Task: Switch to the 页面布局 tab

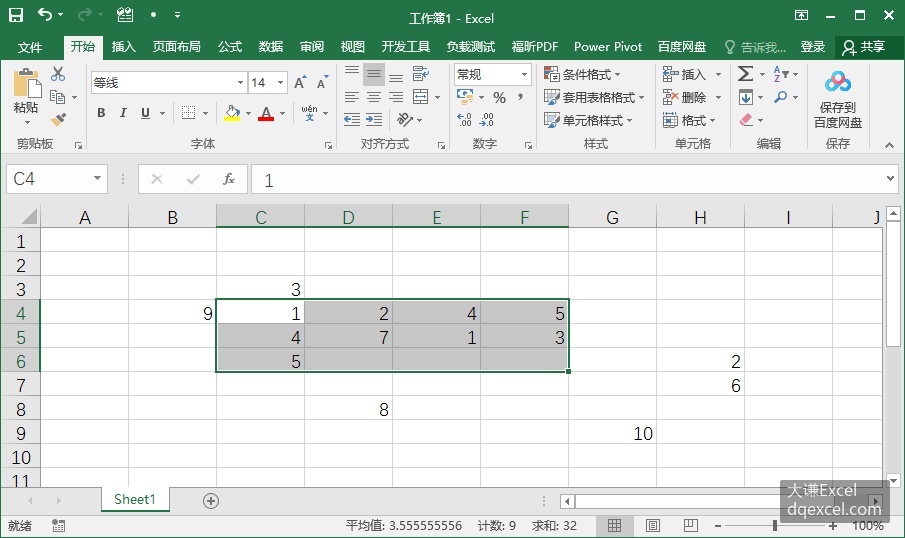Action: [x=176, y=47]
